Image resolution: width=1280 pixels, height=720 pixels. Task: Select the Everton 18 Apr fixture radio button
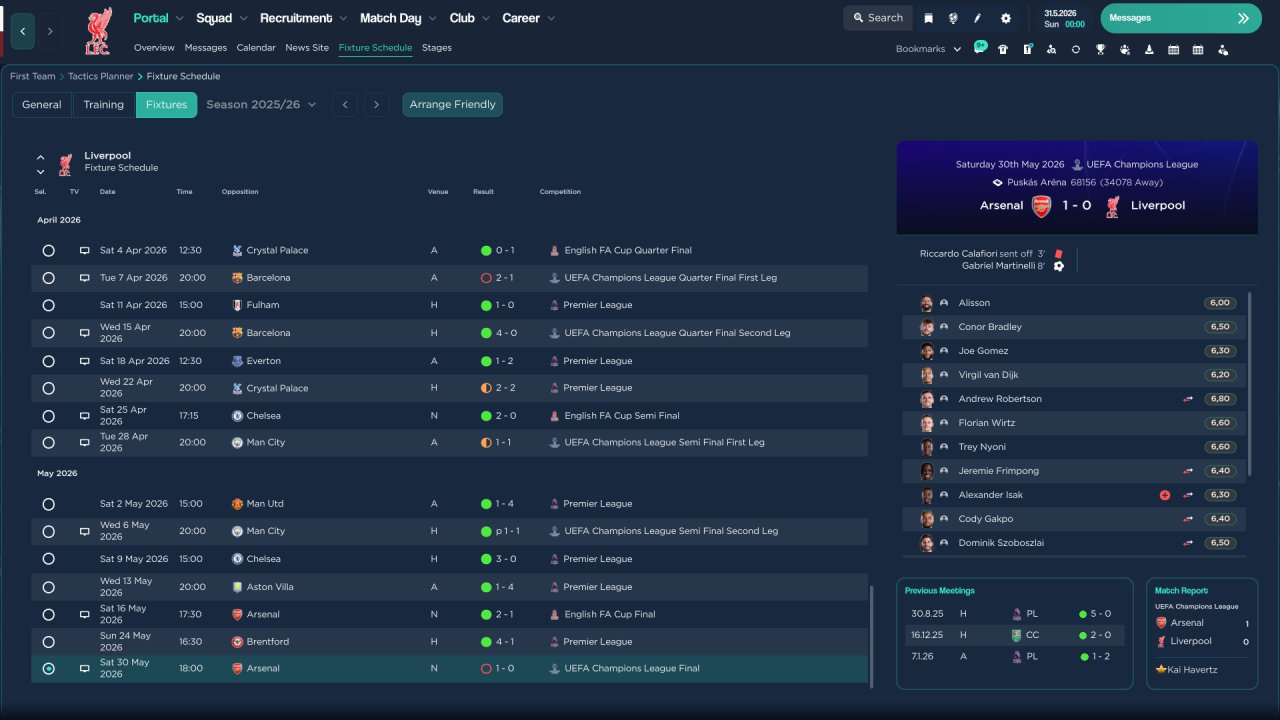tap(48, 361)
